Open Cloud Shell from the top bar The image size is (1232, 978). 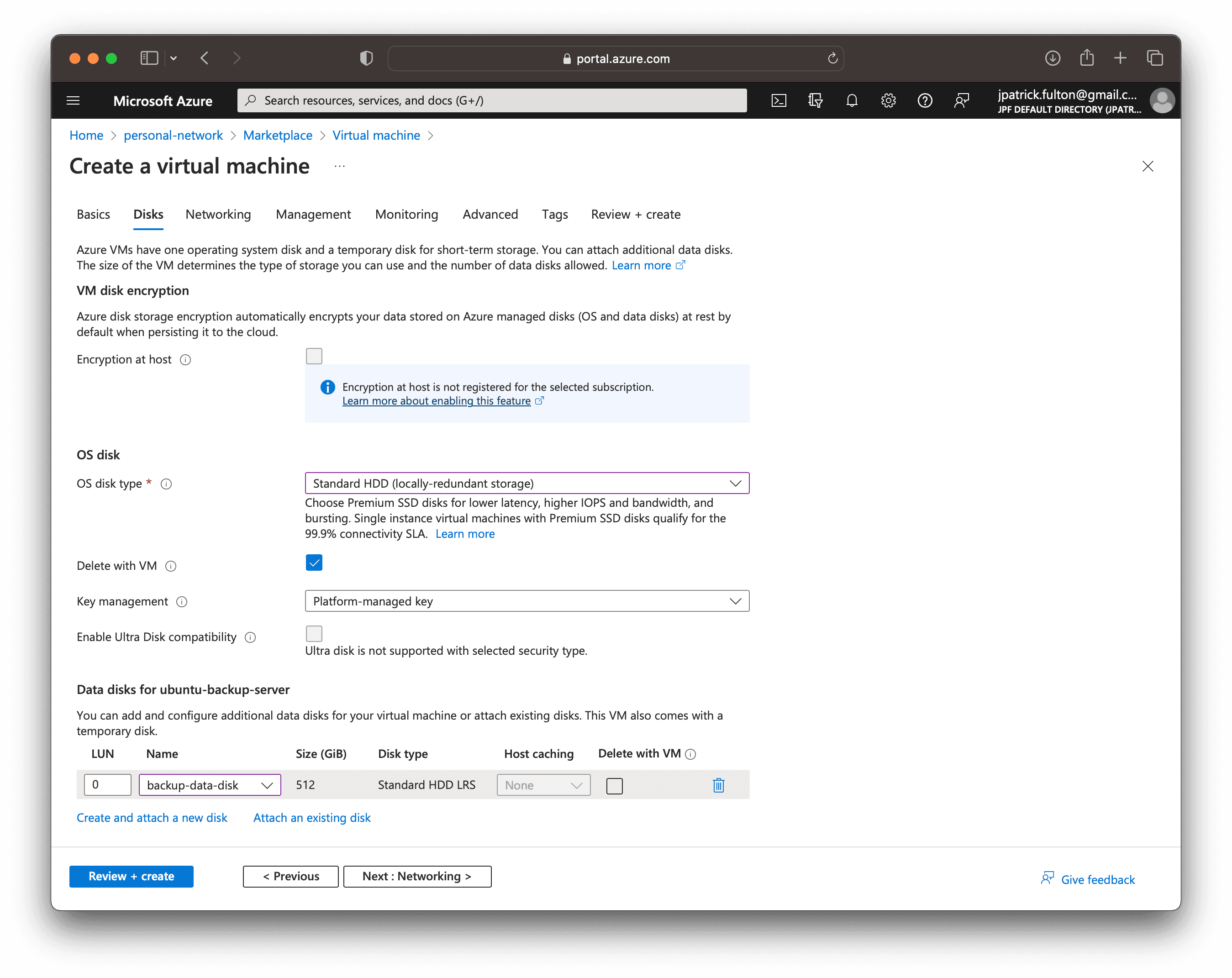tap(779, 101)
